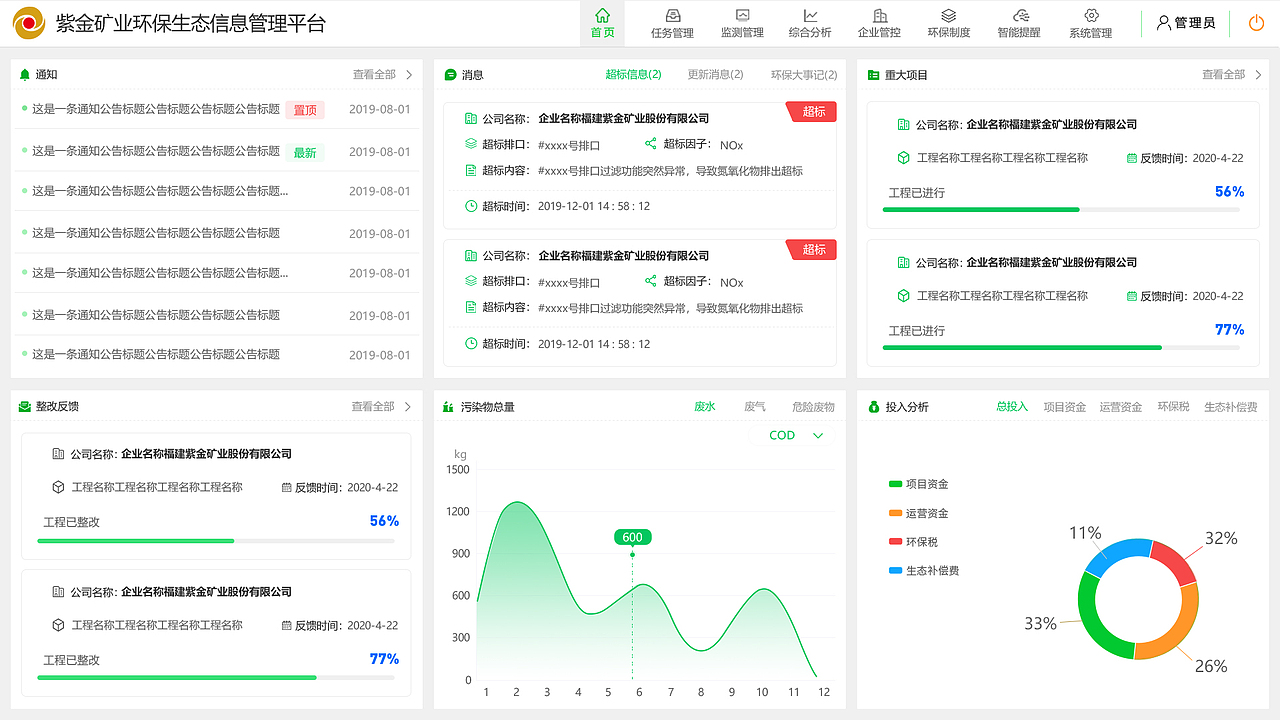
Task: Click the 管理员 account entry
Action: pyautogui.click(x=1186, y=22)
